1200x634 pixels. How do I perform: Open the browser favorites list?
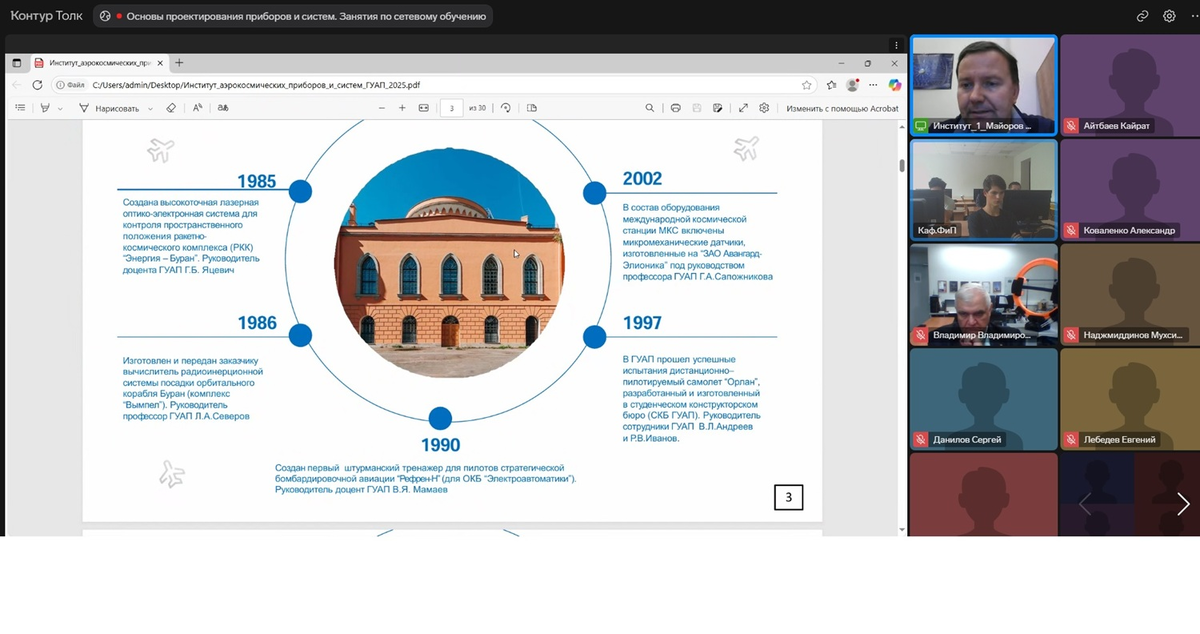(831, 85)
